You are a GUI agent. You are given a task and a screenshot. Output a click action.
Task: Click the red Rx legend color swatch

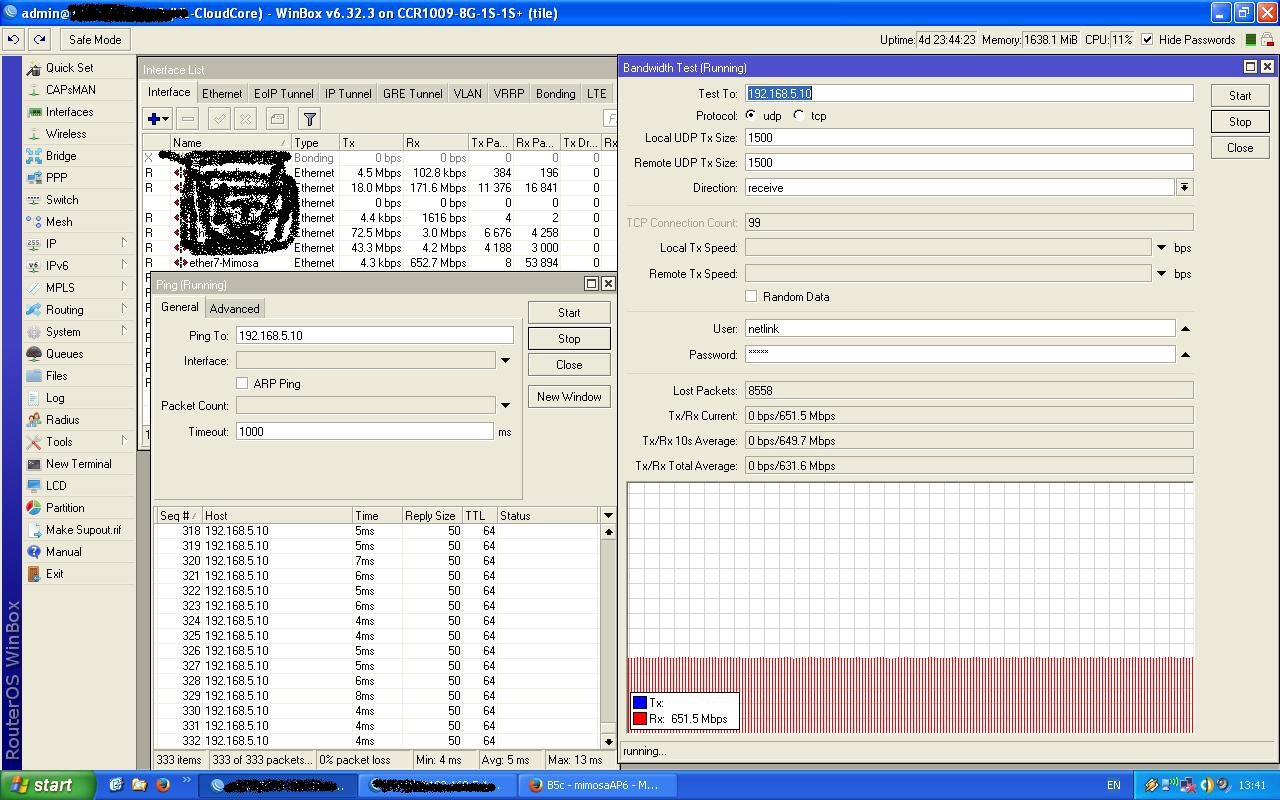(640, 719)
